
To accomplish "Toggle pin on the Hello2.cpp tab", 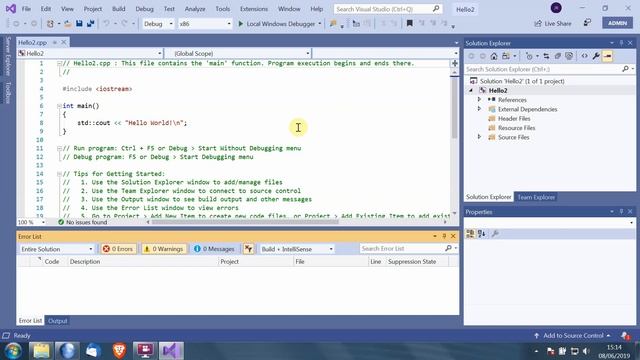I will coord(55,42).
